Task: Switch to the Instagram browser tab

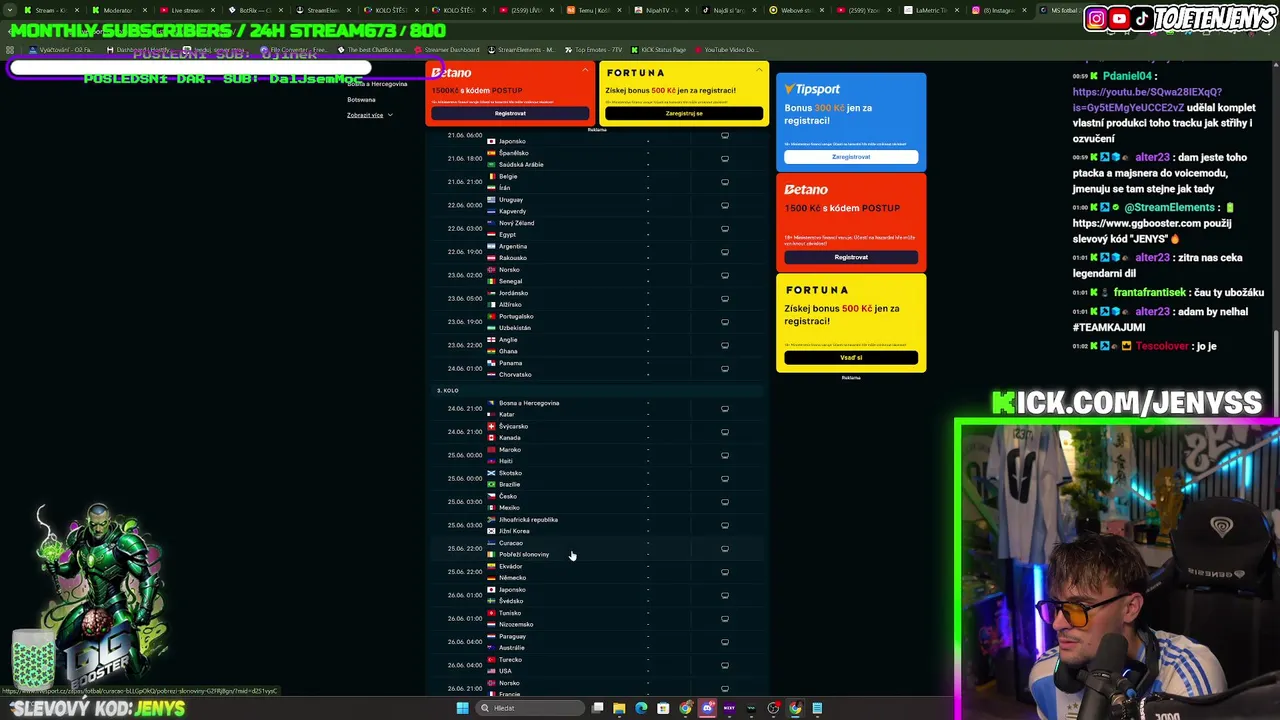Action: pyautogui.click(x=996, y=10)
